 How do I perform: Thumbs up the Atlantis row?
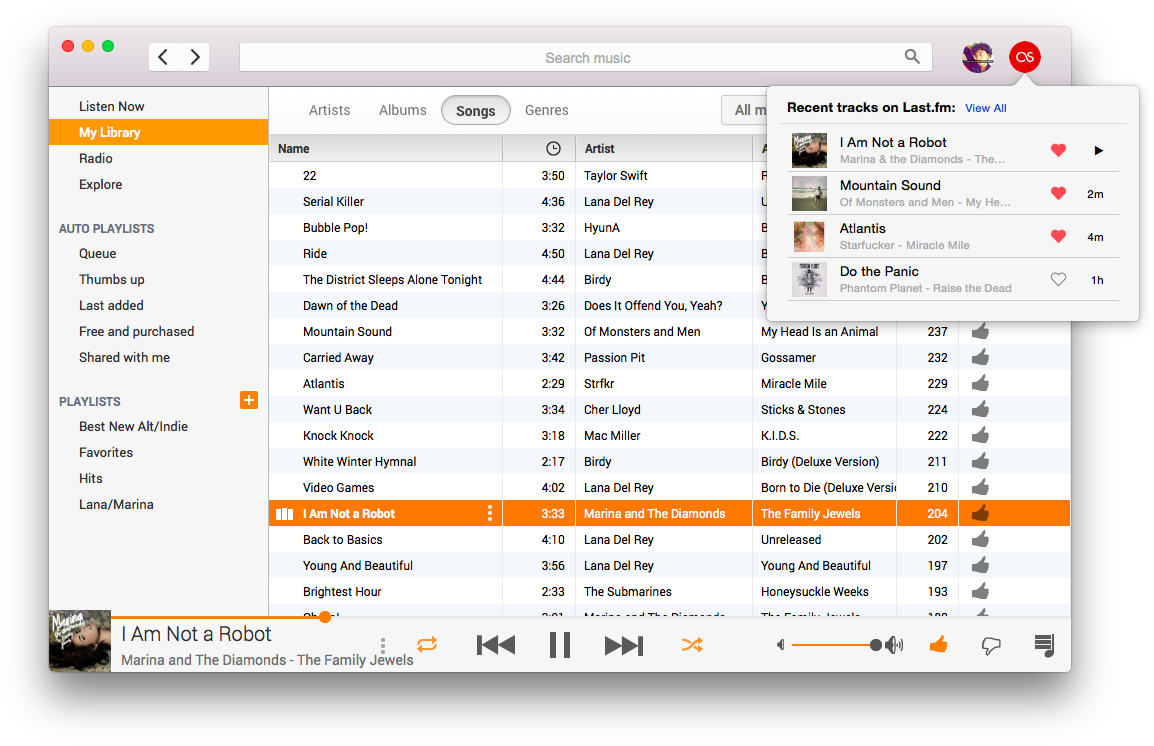pyautogui.click(x=980, y=383)
